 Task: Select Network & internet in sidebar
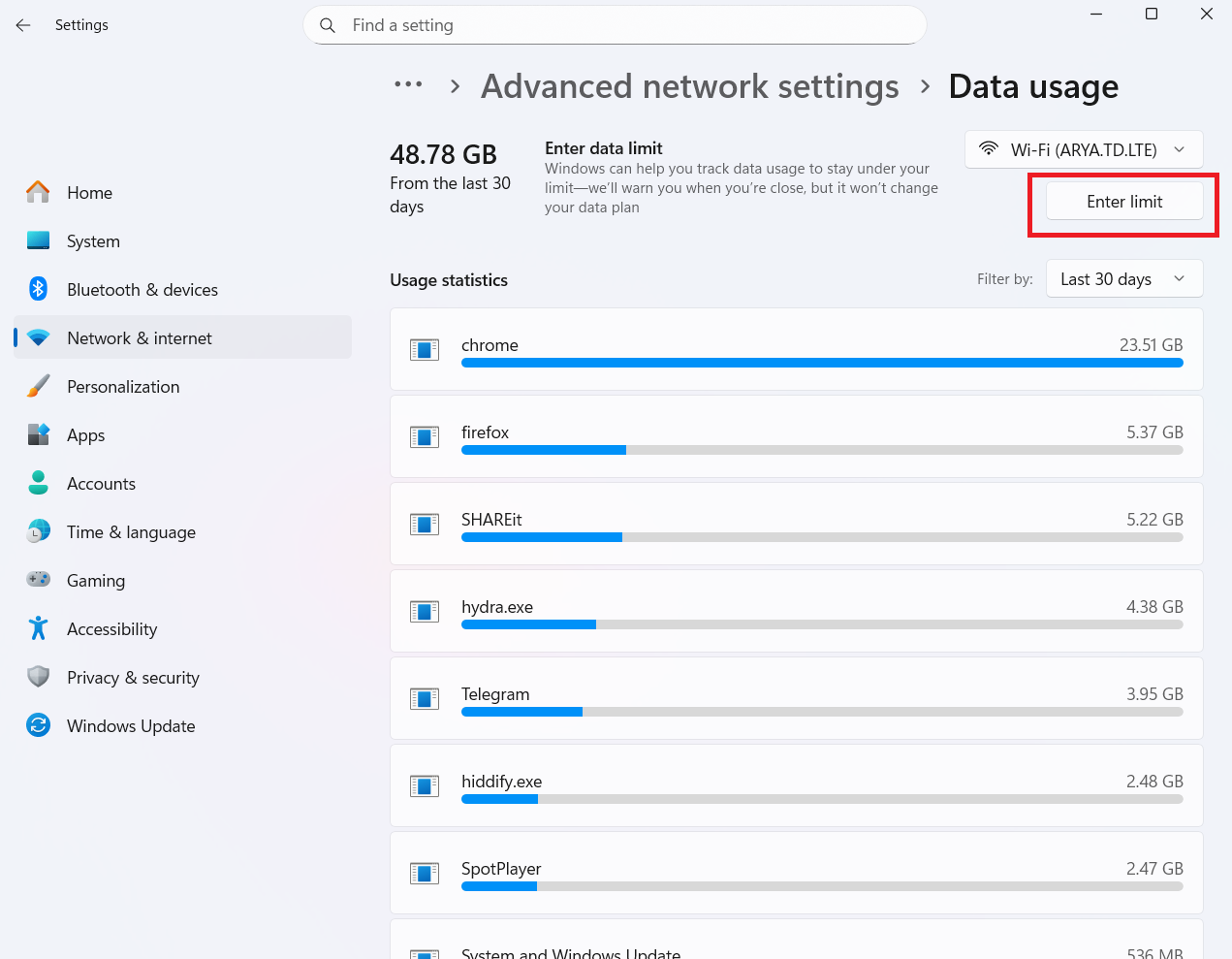tap(182, 337)
